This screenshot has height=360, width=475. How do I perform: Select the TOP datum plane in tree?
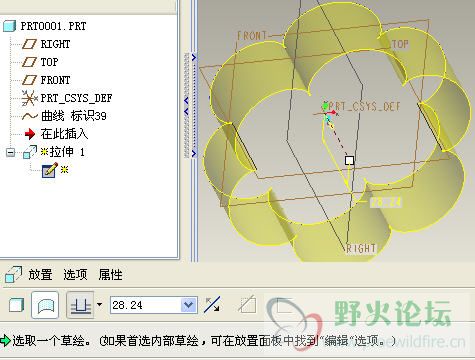tap(49, 62)
